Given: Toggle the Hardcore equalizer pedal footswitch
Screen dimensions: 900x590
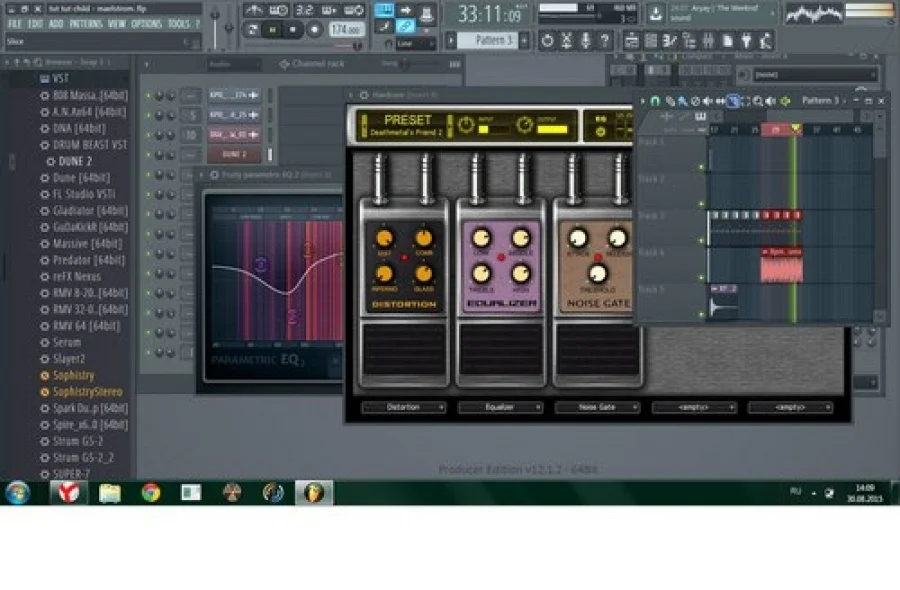Looking at the screenshot, I should tap(501, 350).
